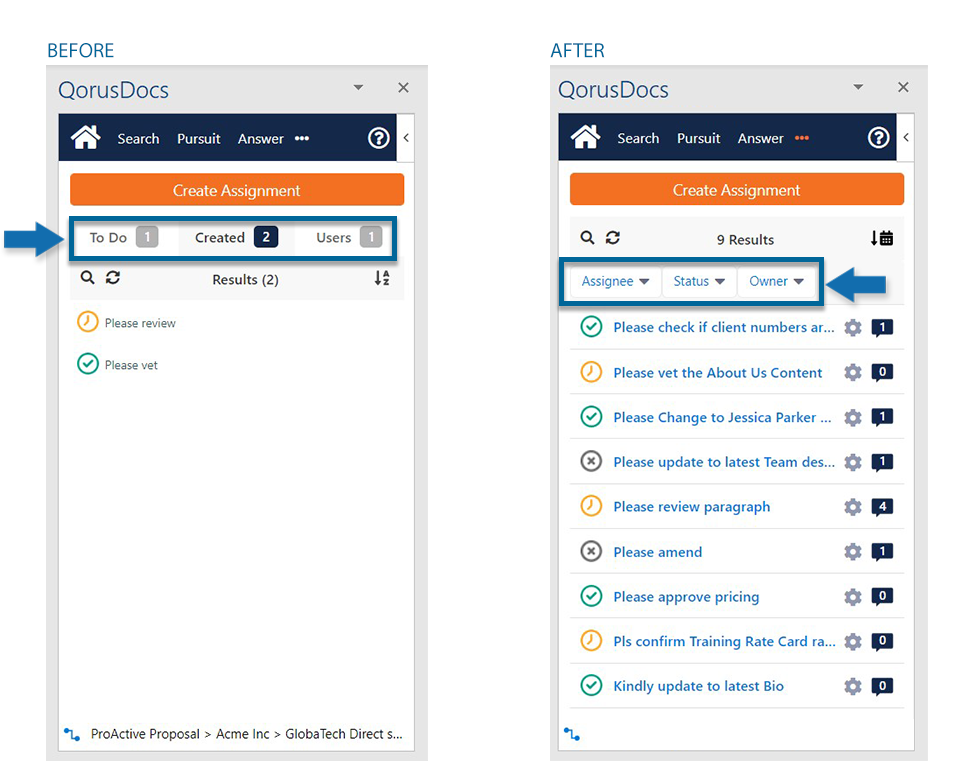
Task: Collapse AFTER panel using the side chevron
Action: coord(905,138)
